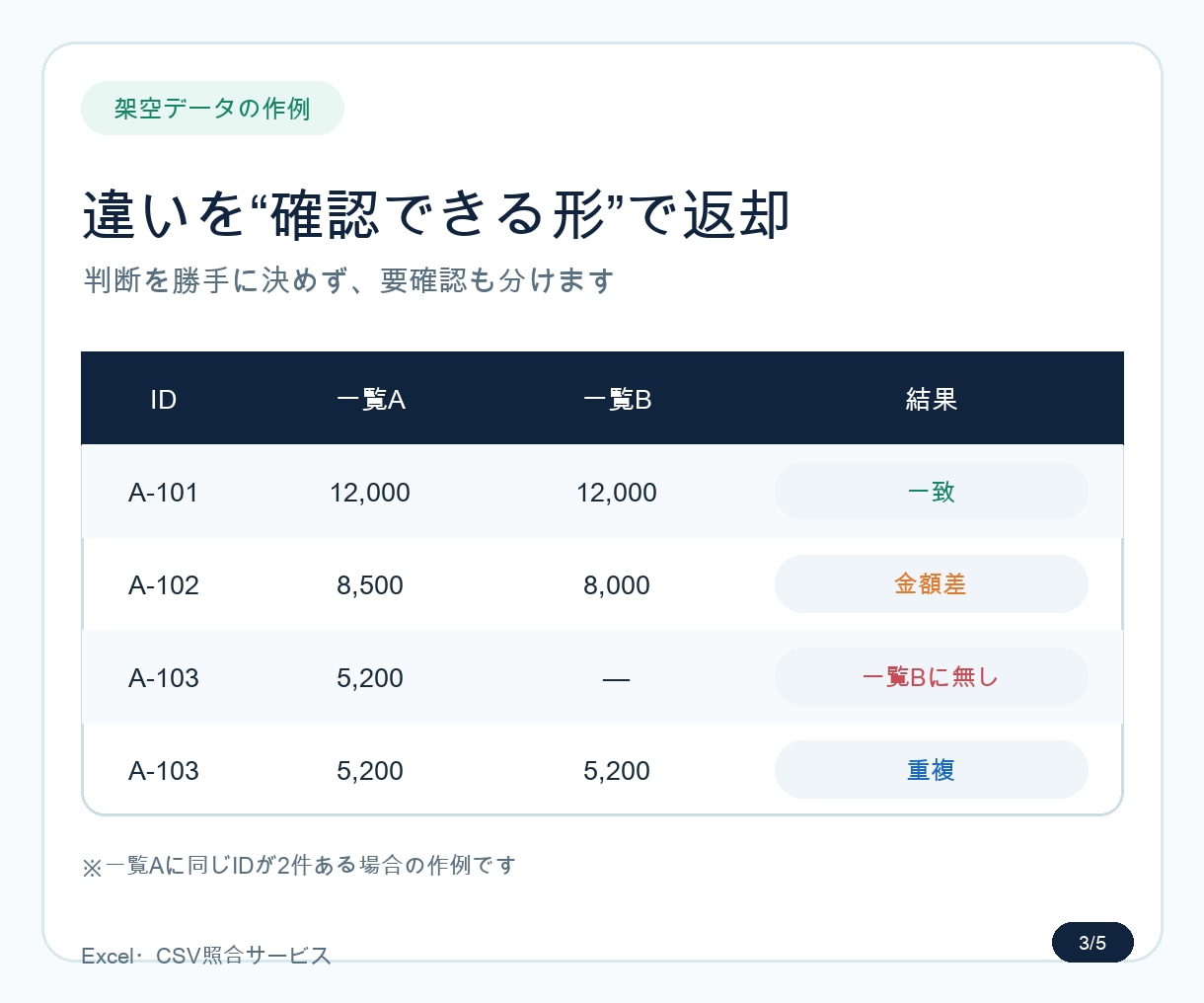Screen dimensions: 1204x1003
Task: Click the 一覧A value in the 重複 row
Action: tap(370, 771)
